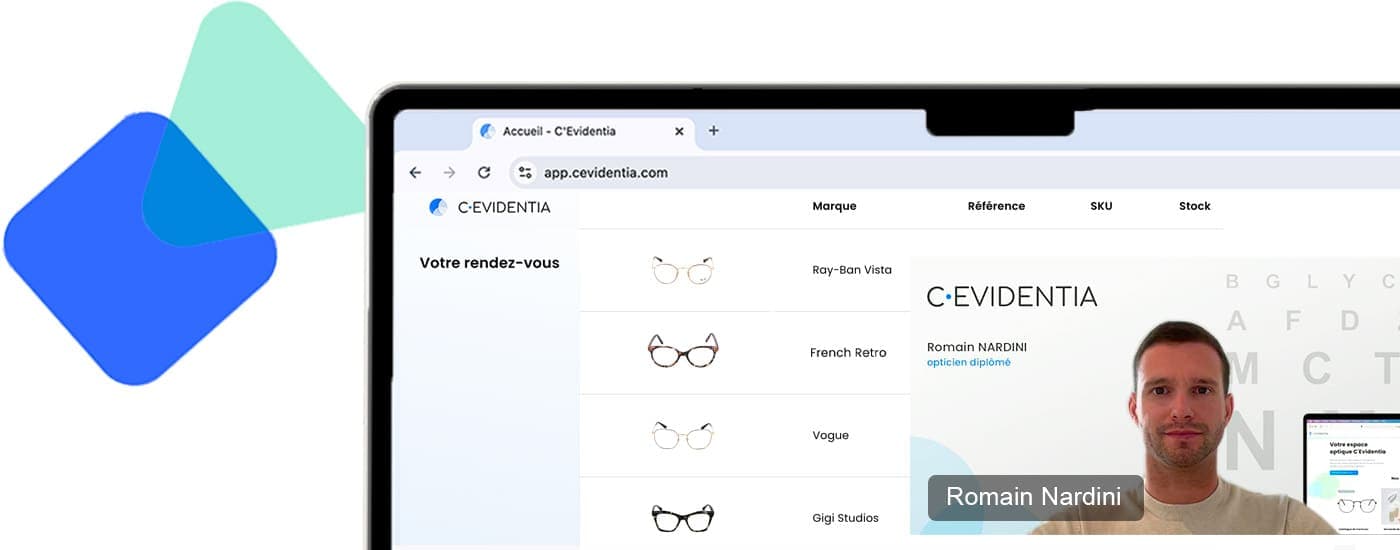Viewport: 1400px width, 550px height.
Task: Open Votre rendez-vous in the sidebar
Action: (489, 263)
